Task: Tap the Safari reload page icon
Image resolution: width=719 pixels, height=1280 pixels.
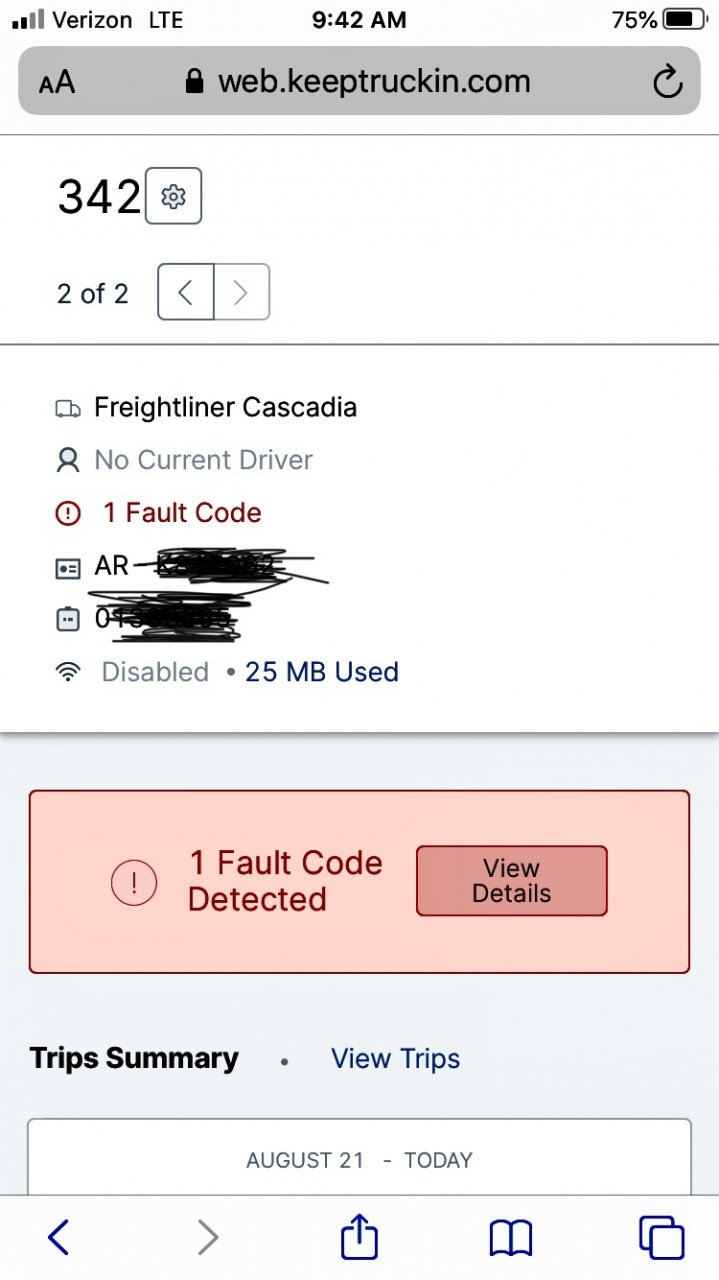Action: (x=667, y=82)
